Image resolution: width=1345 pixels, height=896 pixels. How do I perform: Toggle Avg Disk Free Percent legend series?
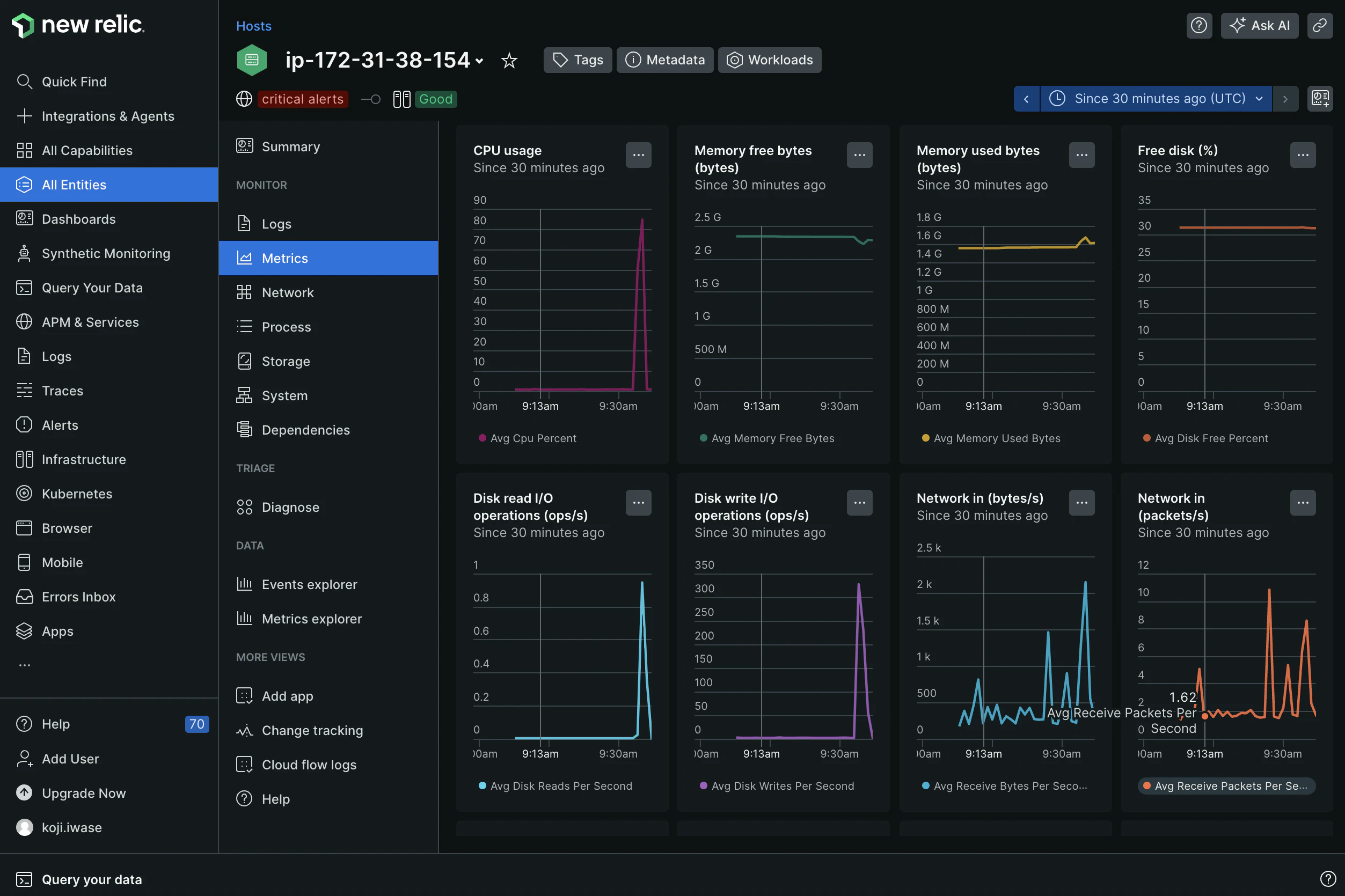click(x=1205, y=438)
